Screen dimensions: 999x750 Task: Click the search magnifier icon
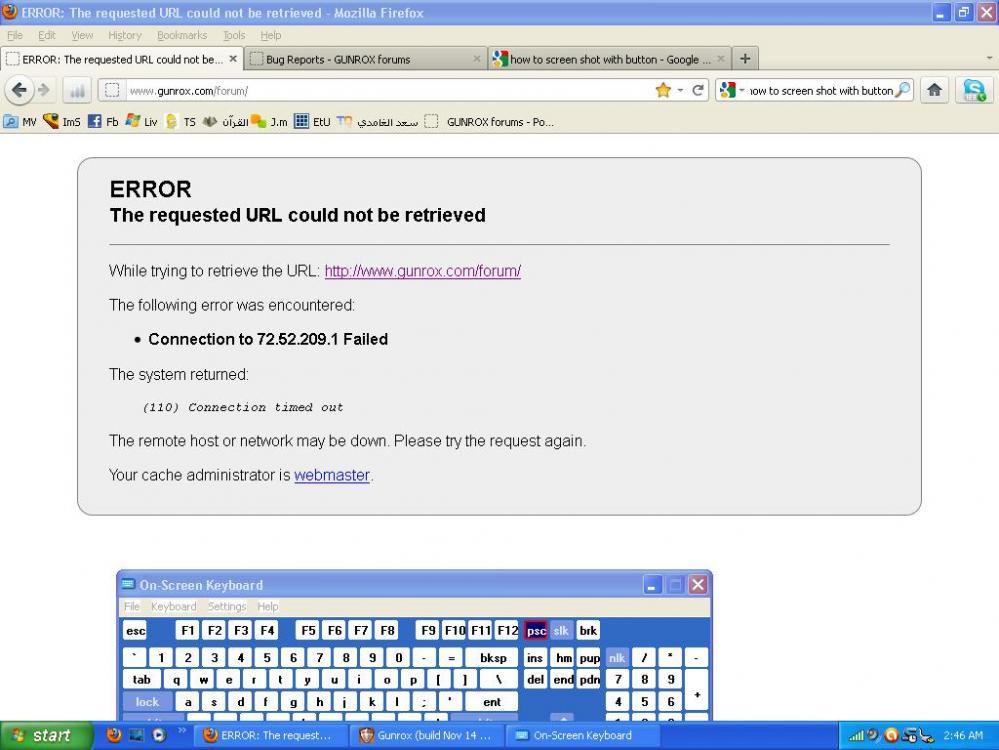point(903,90)
